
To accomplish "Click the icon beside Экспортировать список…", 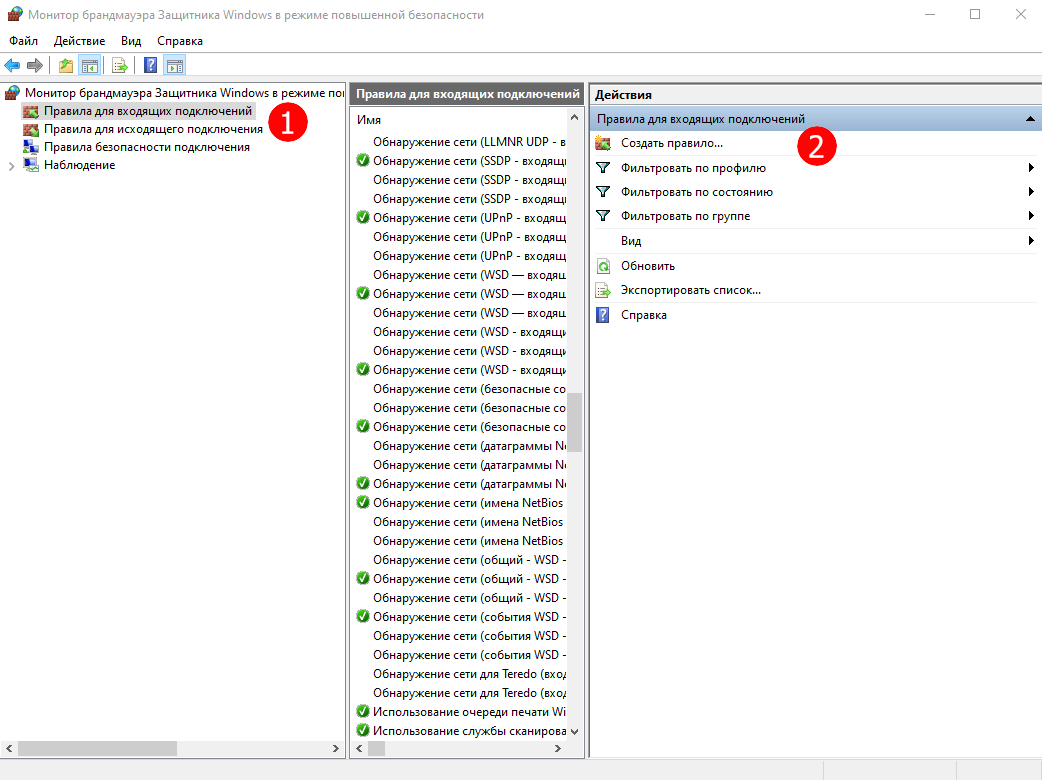I will click(603, 290).
